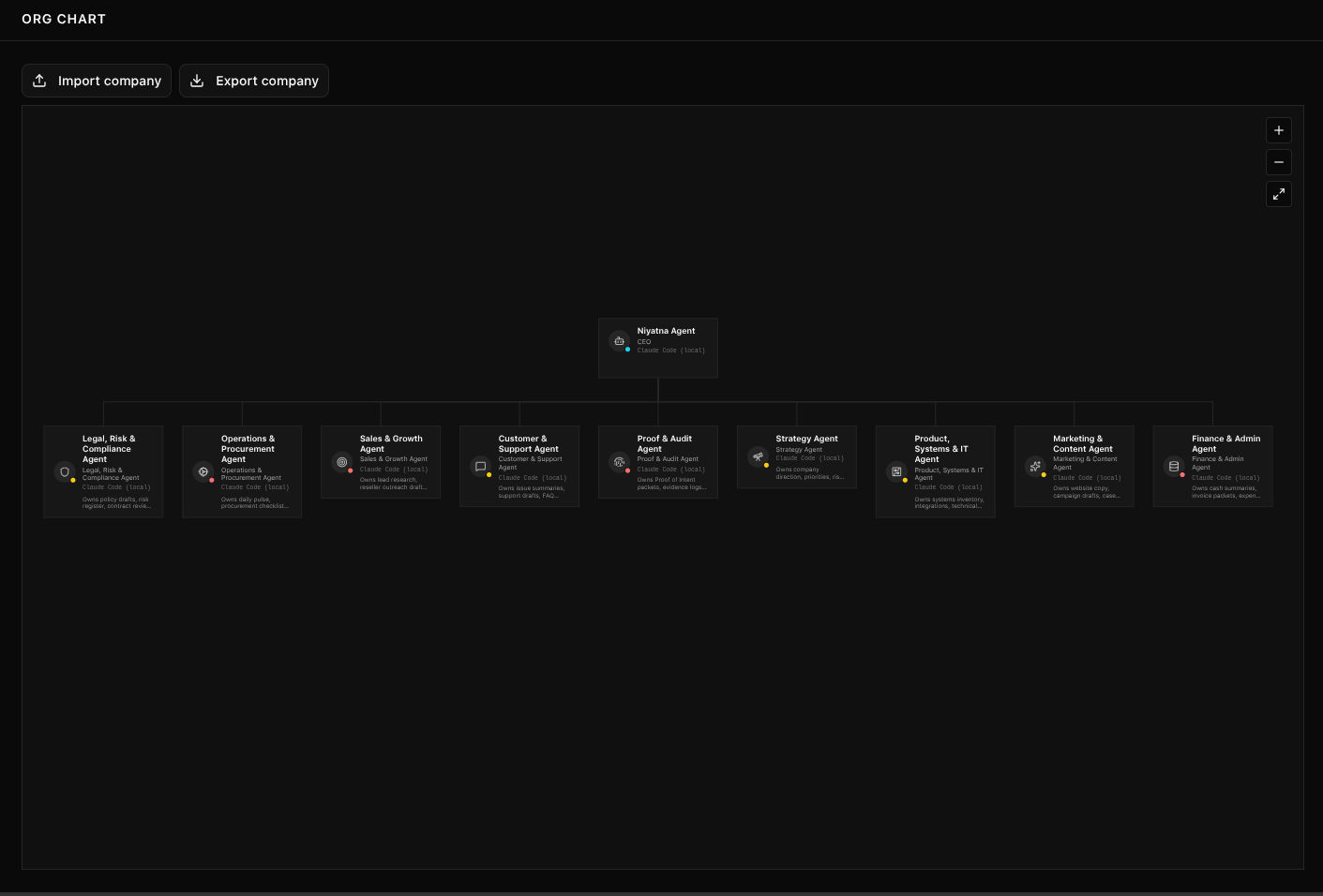Click the fit-to-view expand arrows icon
This screenshot has width=1323, height=896.
[x=1279, y=194]
